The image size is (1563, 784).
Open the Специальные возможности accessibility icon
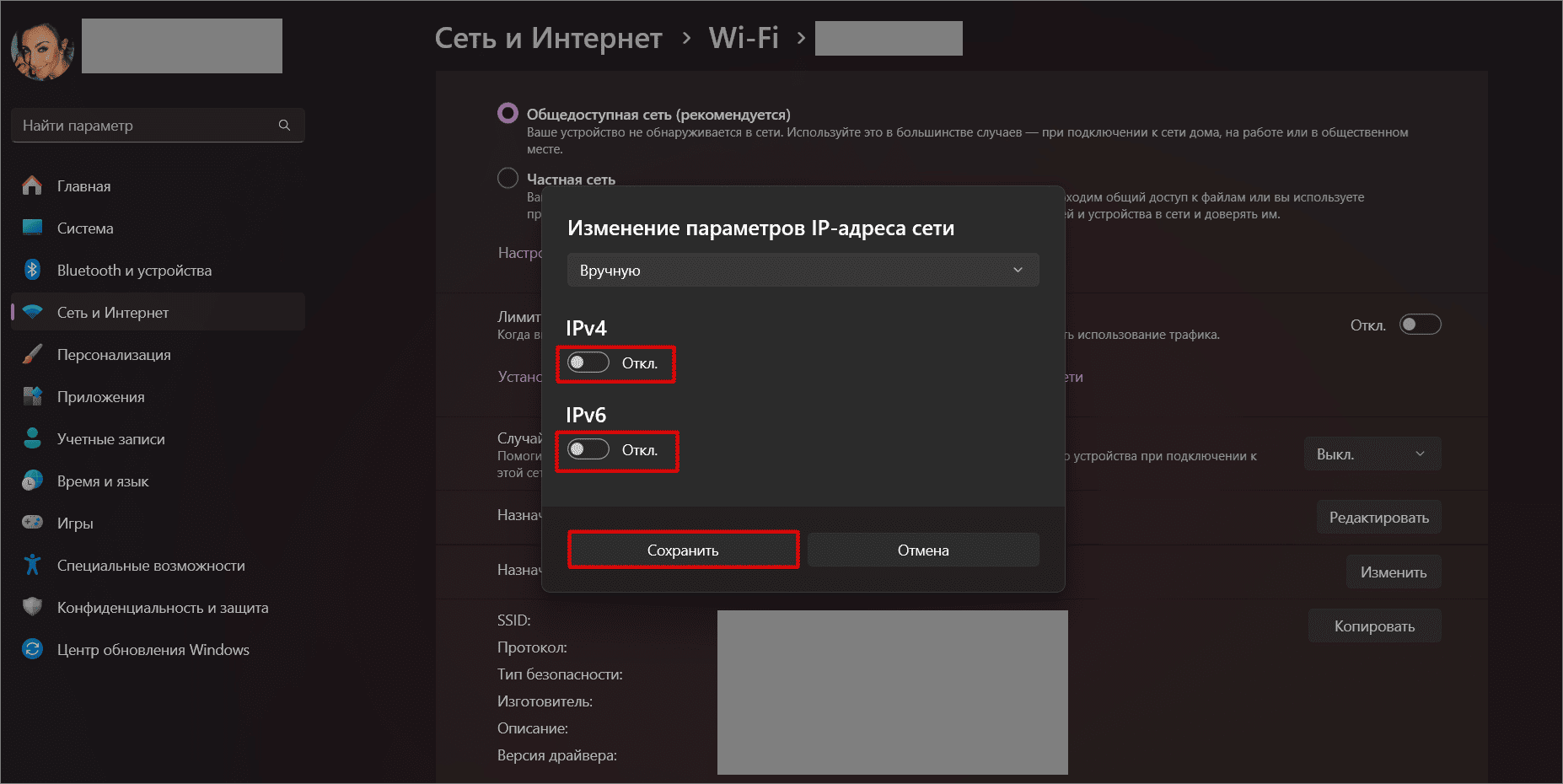pos(32,565)
